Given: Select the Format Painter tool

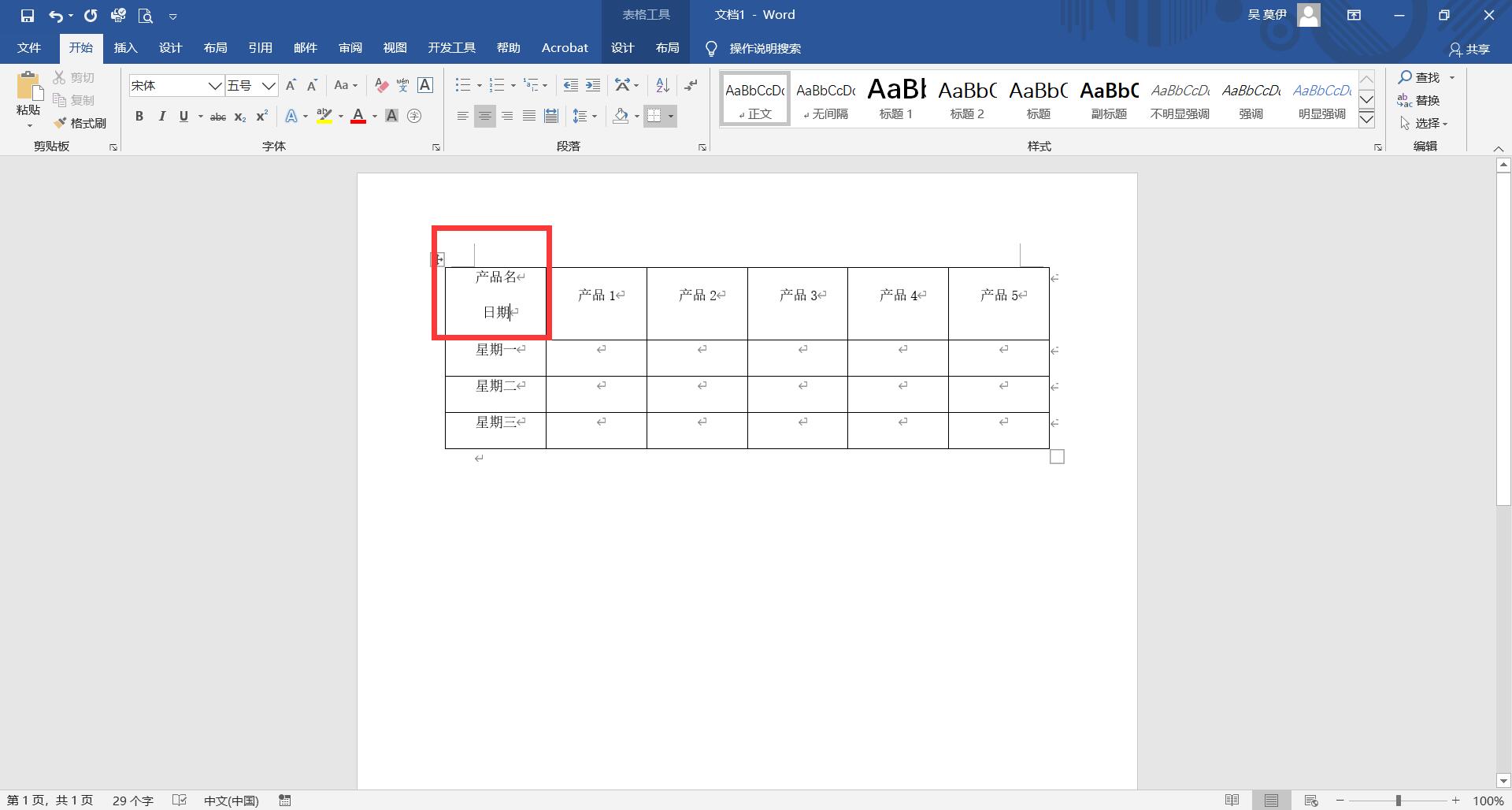Looking at the screenshot, I should tap(80, 123).
